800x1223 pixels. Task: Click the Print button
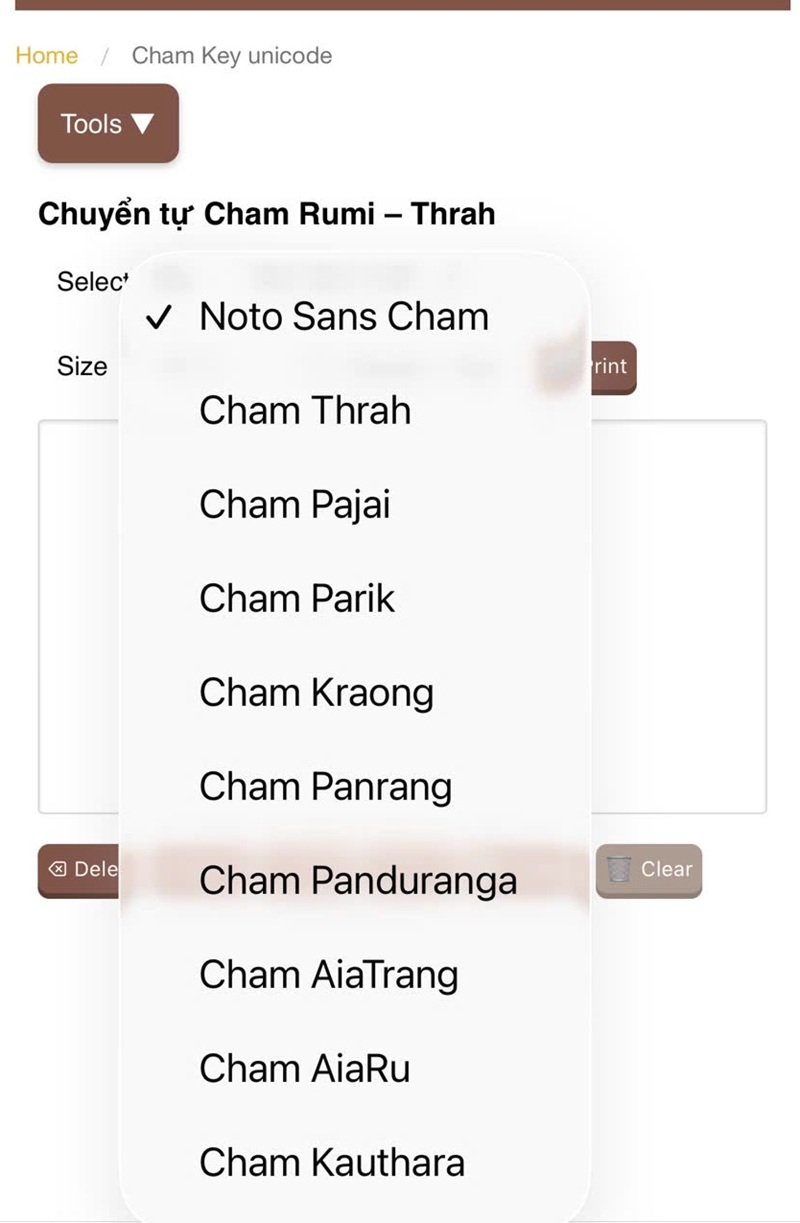pos(610,367)
